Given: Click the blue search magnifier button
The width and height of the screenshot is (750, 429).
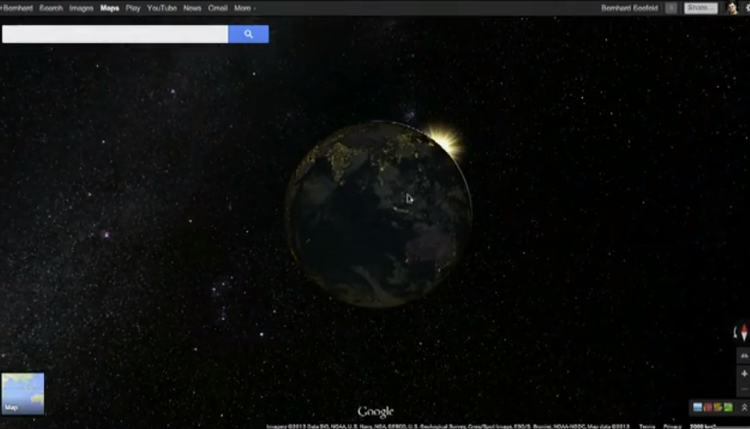Looking at the screenshot, I should pyautogui.click(x=248, y=34).
